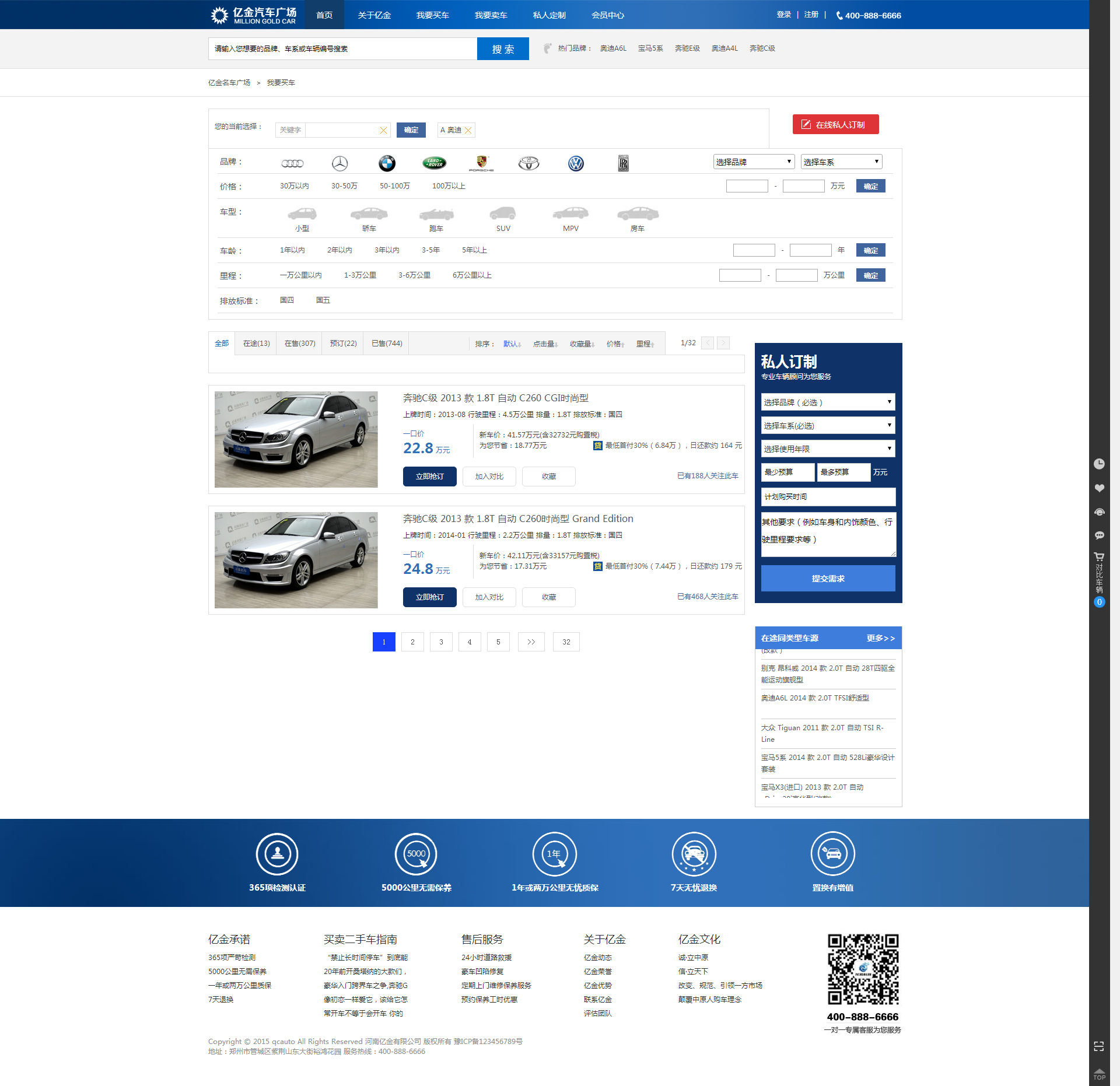Open the favorites heart icon in sidebar
Image resolution: width=1120 pixels, height=1086 pixels.
tap(1099, 488)
